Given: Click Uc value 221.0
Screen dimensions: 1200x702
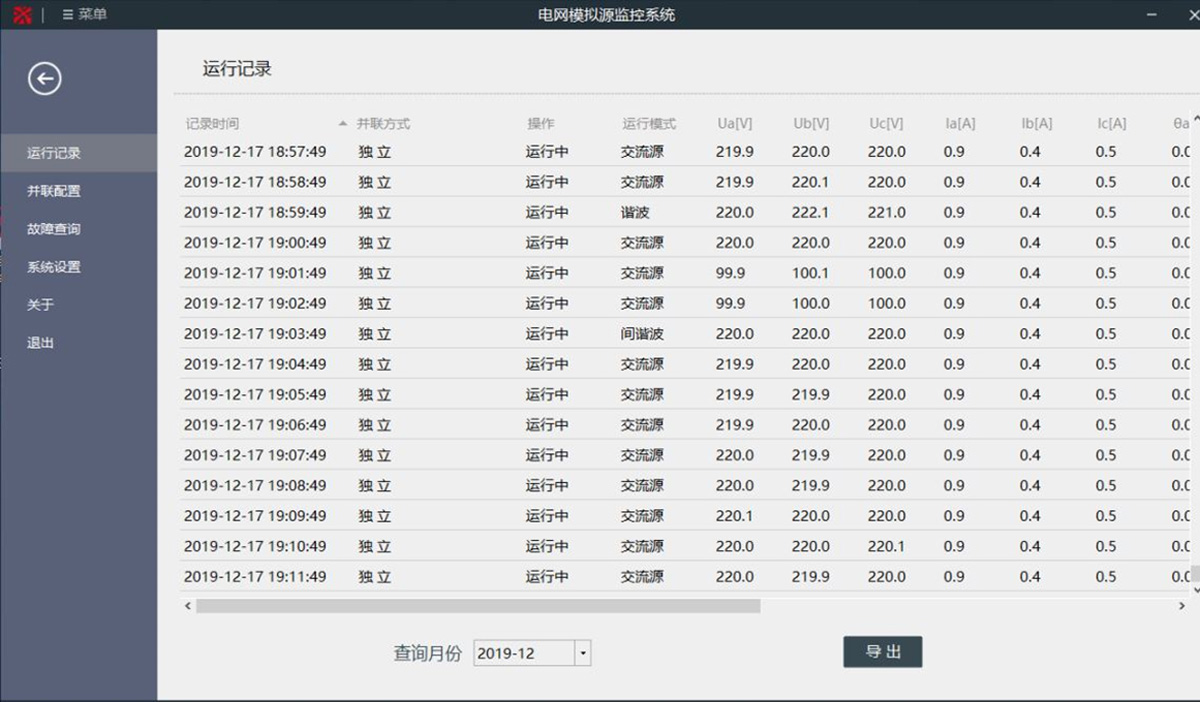Looking at the screenshot, I should pos(886,212).
